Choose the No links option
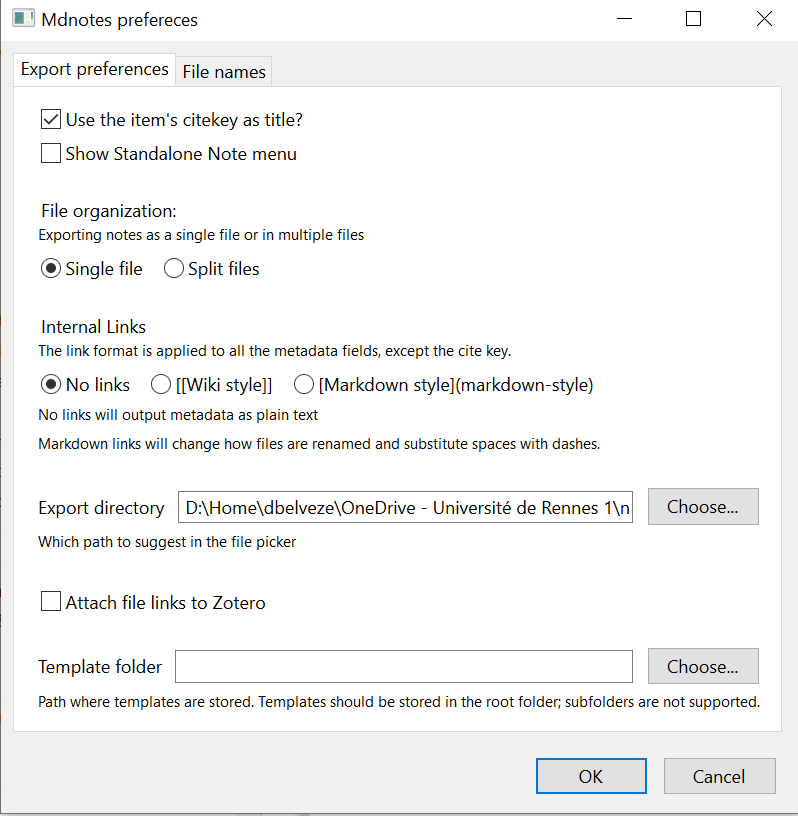Image resolution: width=798 pixels, height=816 pixels. 51,385
